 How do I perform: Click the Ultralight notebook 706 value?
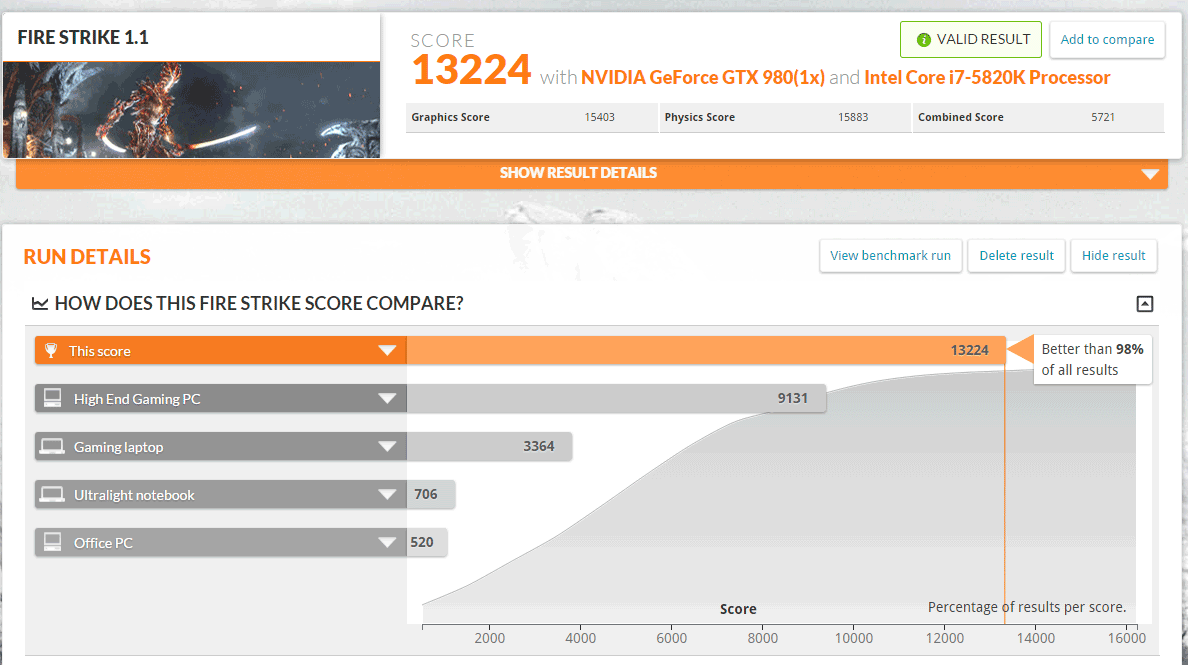point(426,495)
